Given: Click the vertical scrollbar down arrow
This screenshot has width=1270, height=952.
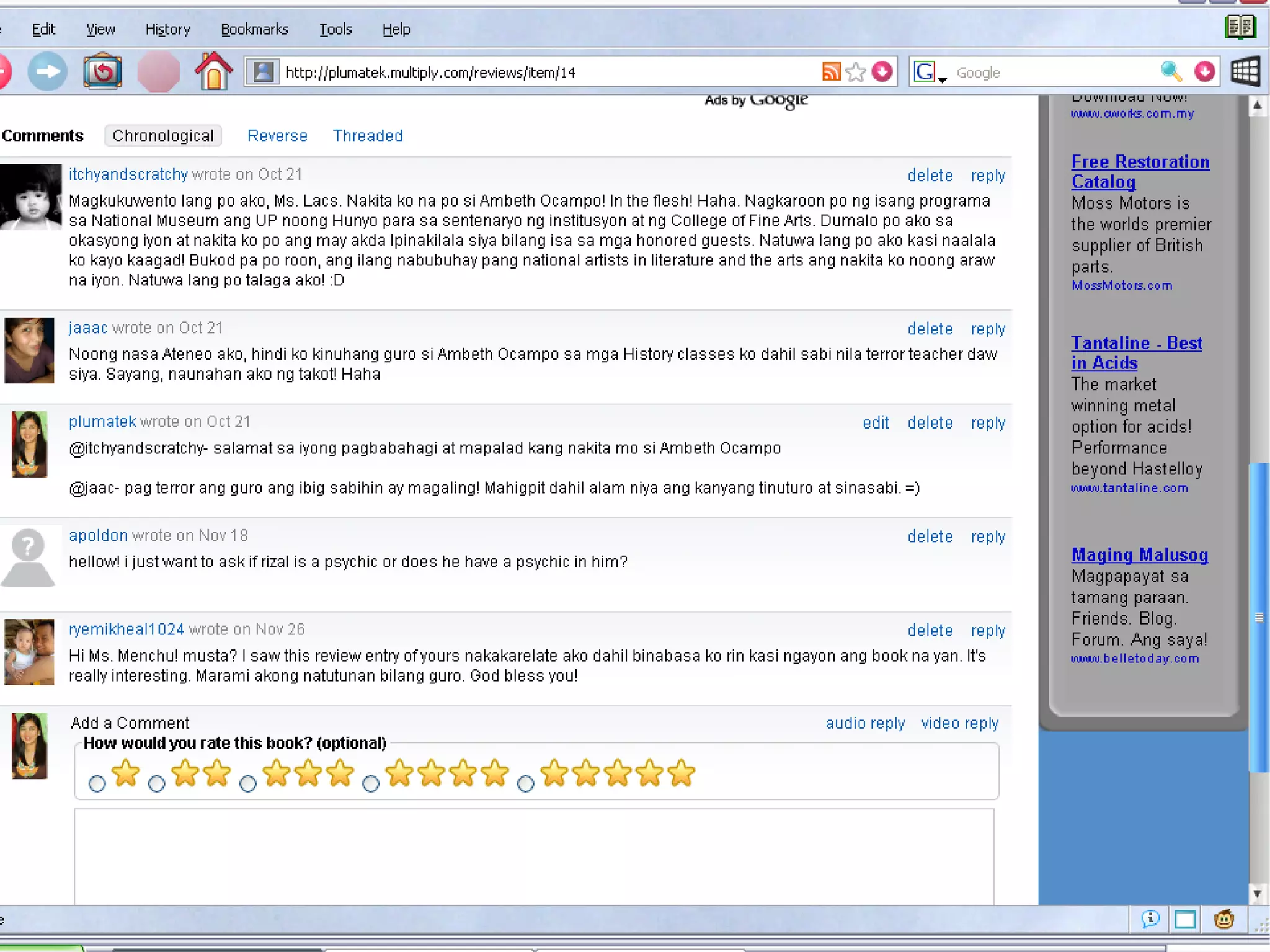Looking at the screenshot, I should coord(1257,894).
